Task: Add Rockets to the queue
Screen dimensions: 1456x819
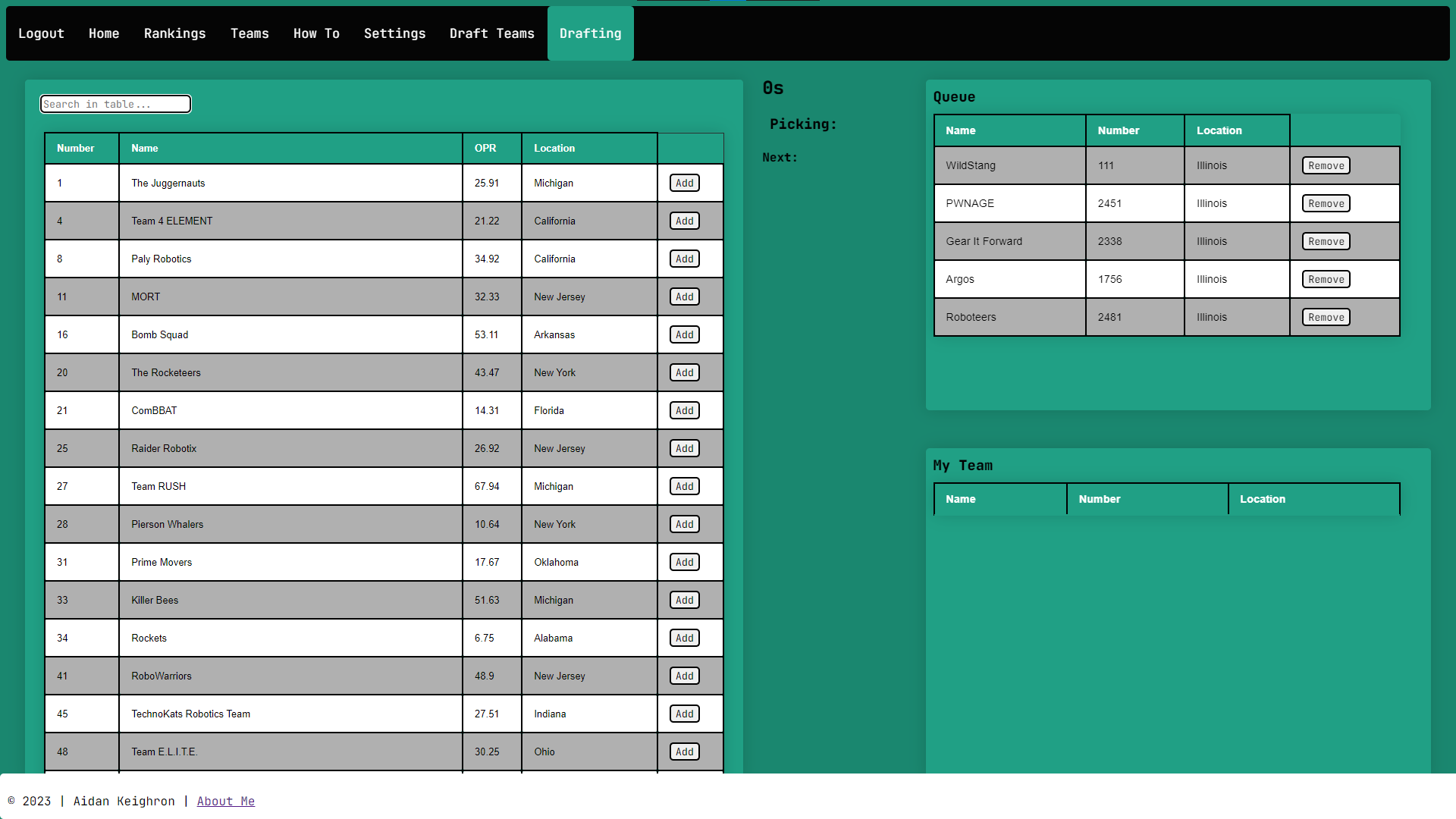Action: pyautogui.click(x=685, y=638)
